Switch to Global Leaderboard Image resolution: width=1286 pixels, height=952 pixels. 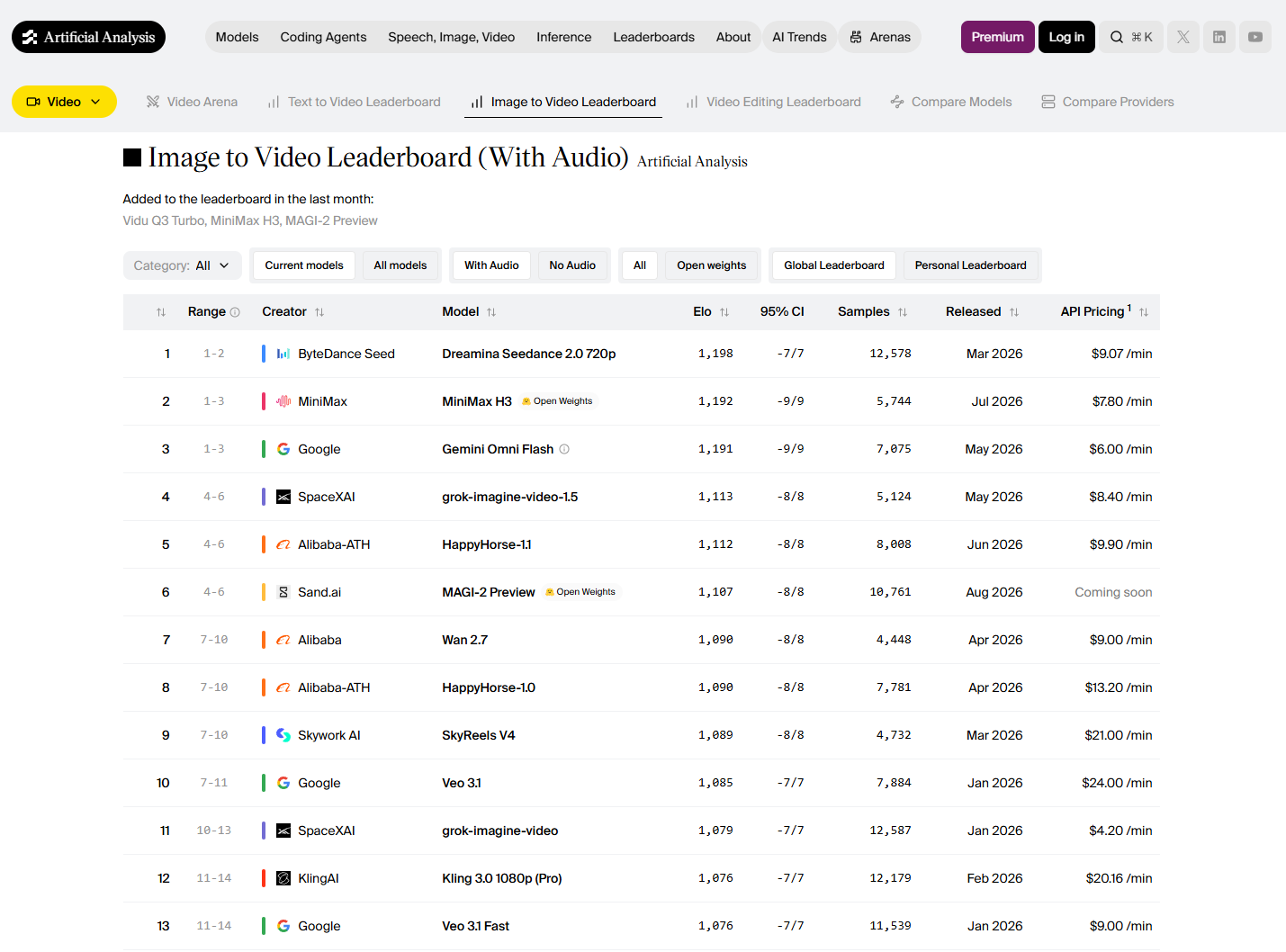click(x=834, y=265)
